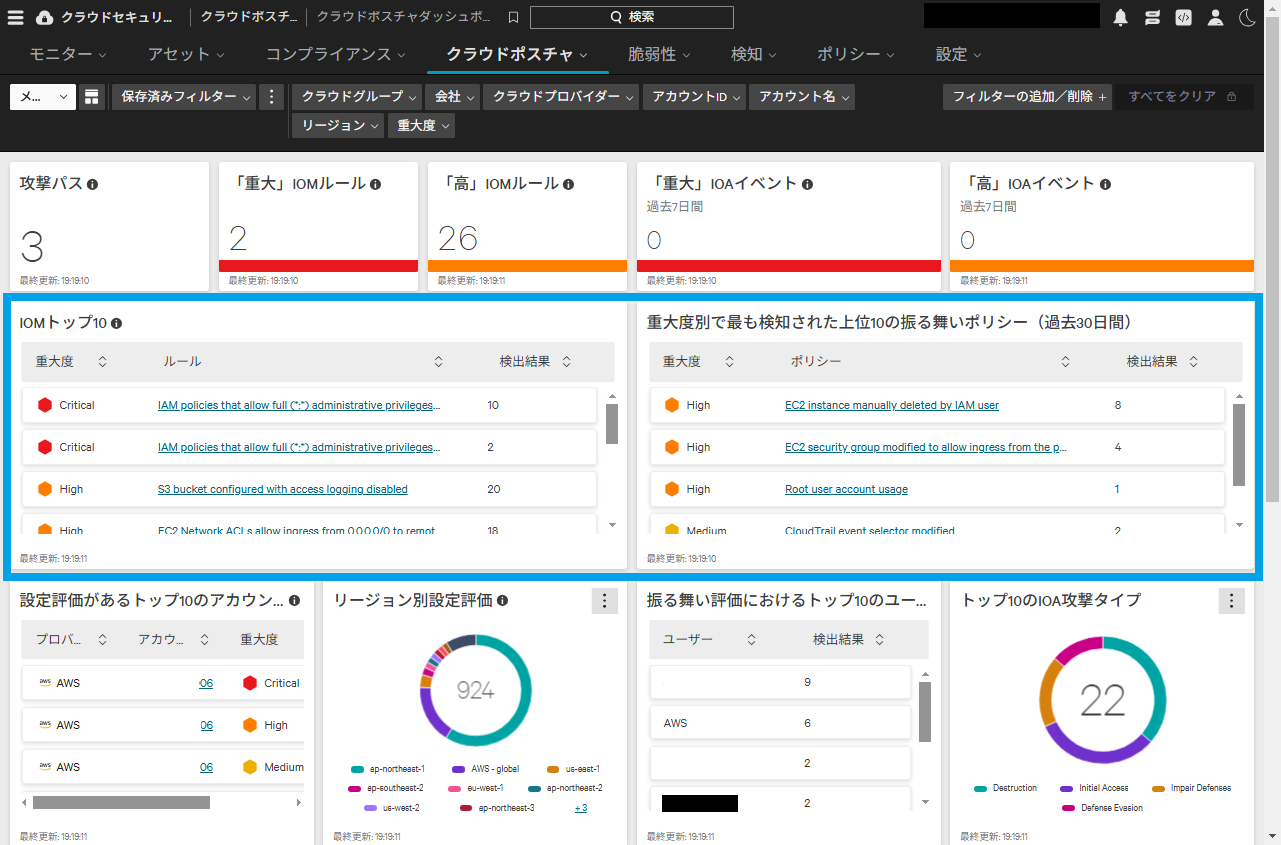Open the messages icon beside the bell

tap(1152, 17)
